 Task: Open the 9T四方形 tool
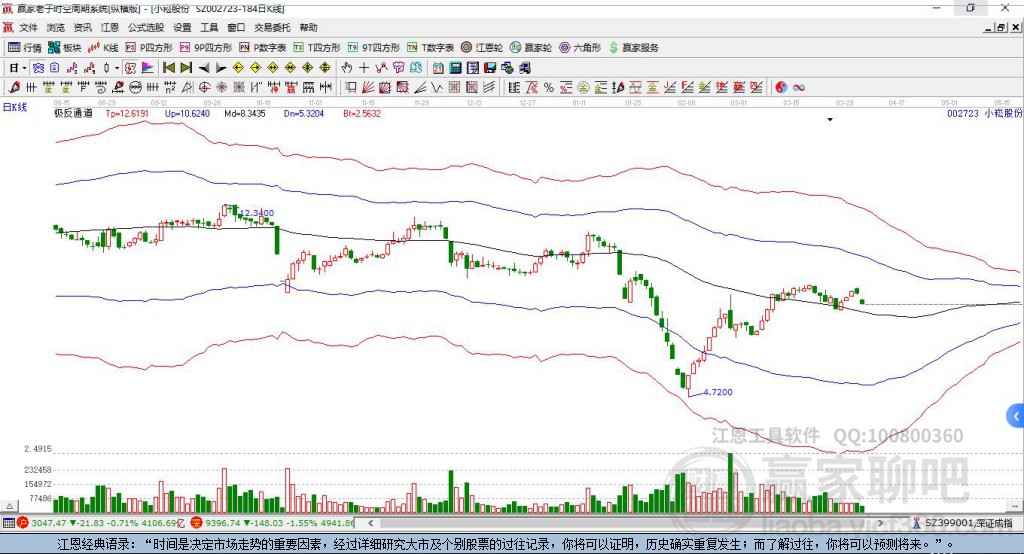374,48
